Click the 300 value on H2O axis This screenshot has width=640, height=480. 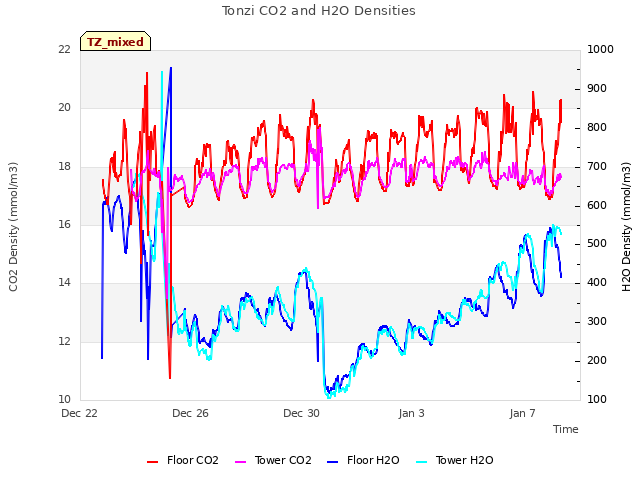click(x=597, y=322)
